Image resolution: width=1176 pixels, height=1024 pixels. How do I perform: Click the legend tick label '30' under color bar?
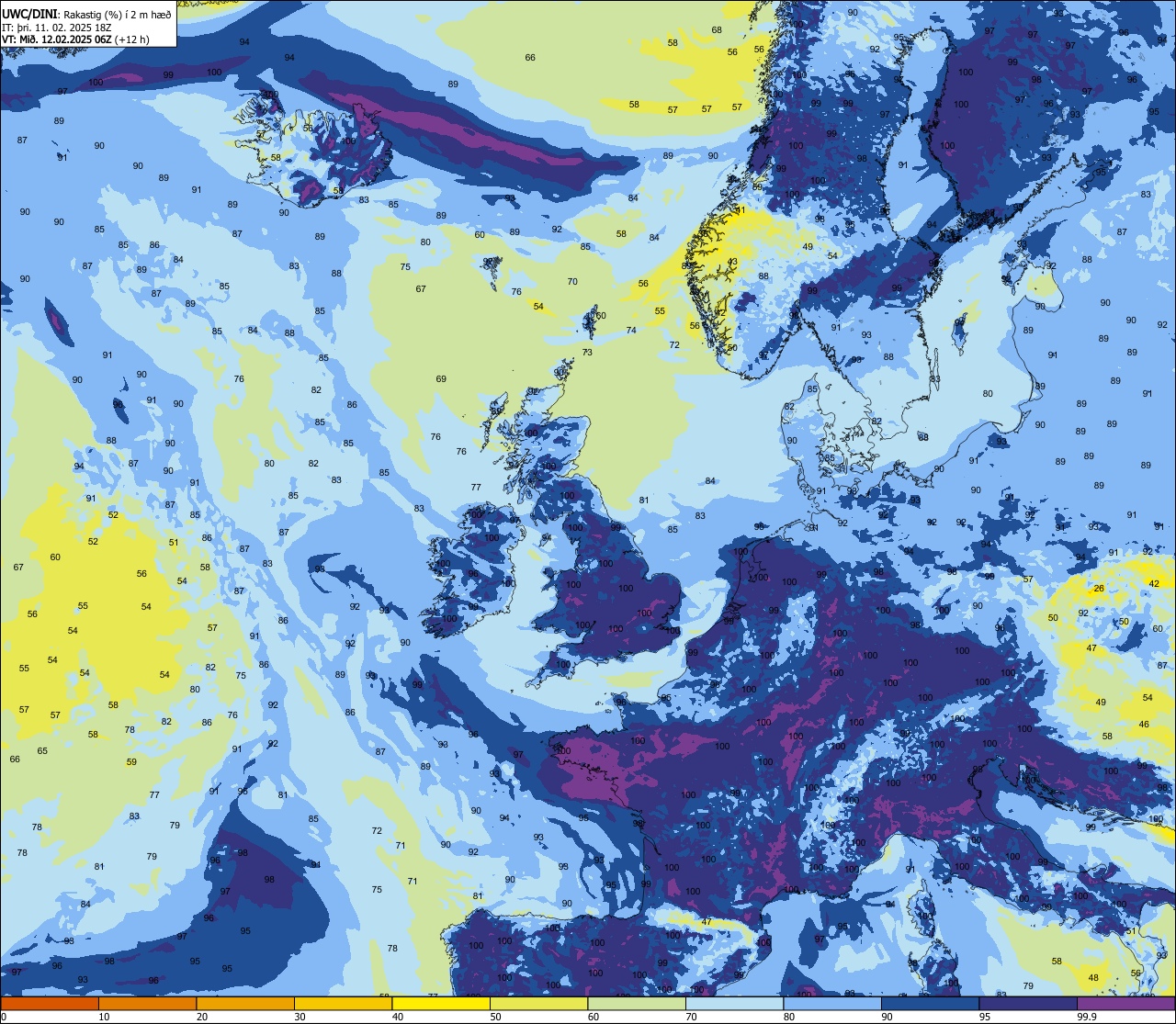[300, 1016]
